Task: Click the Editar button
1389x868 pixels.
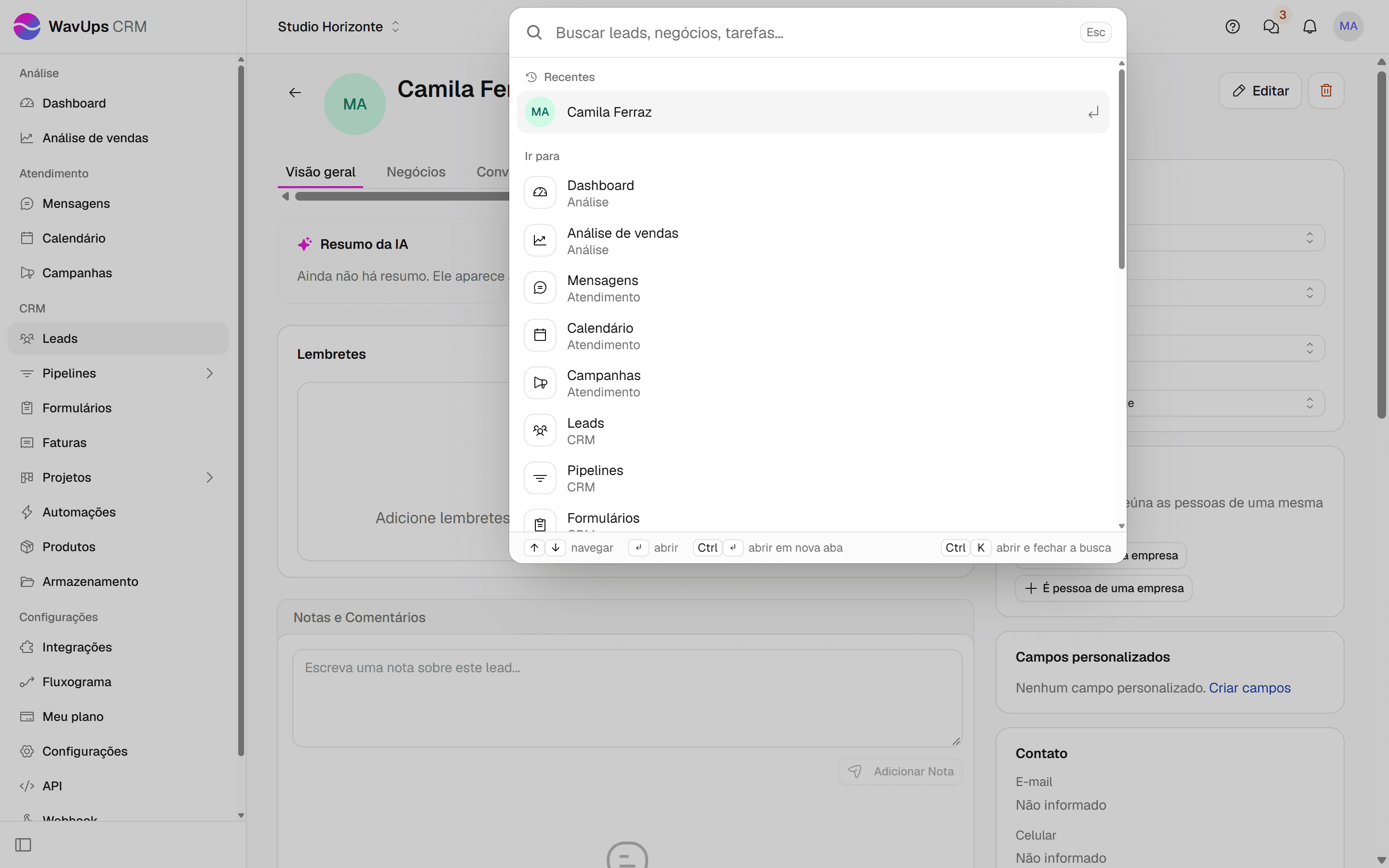Action: [1260, 91]
